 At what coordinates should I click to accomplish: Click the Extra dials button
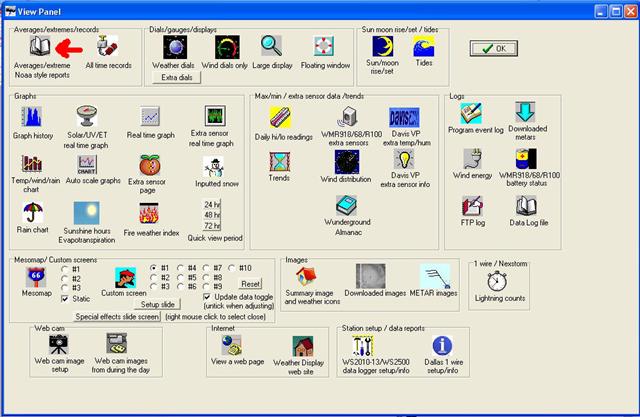(x=178, y=76)
